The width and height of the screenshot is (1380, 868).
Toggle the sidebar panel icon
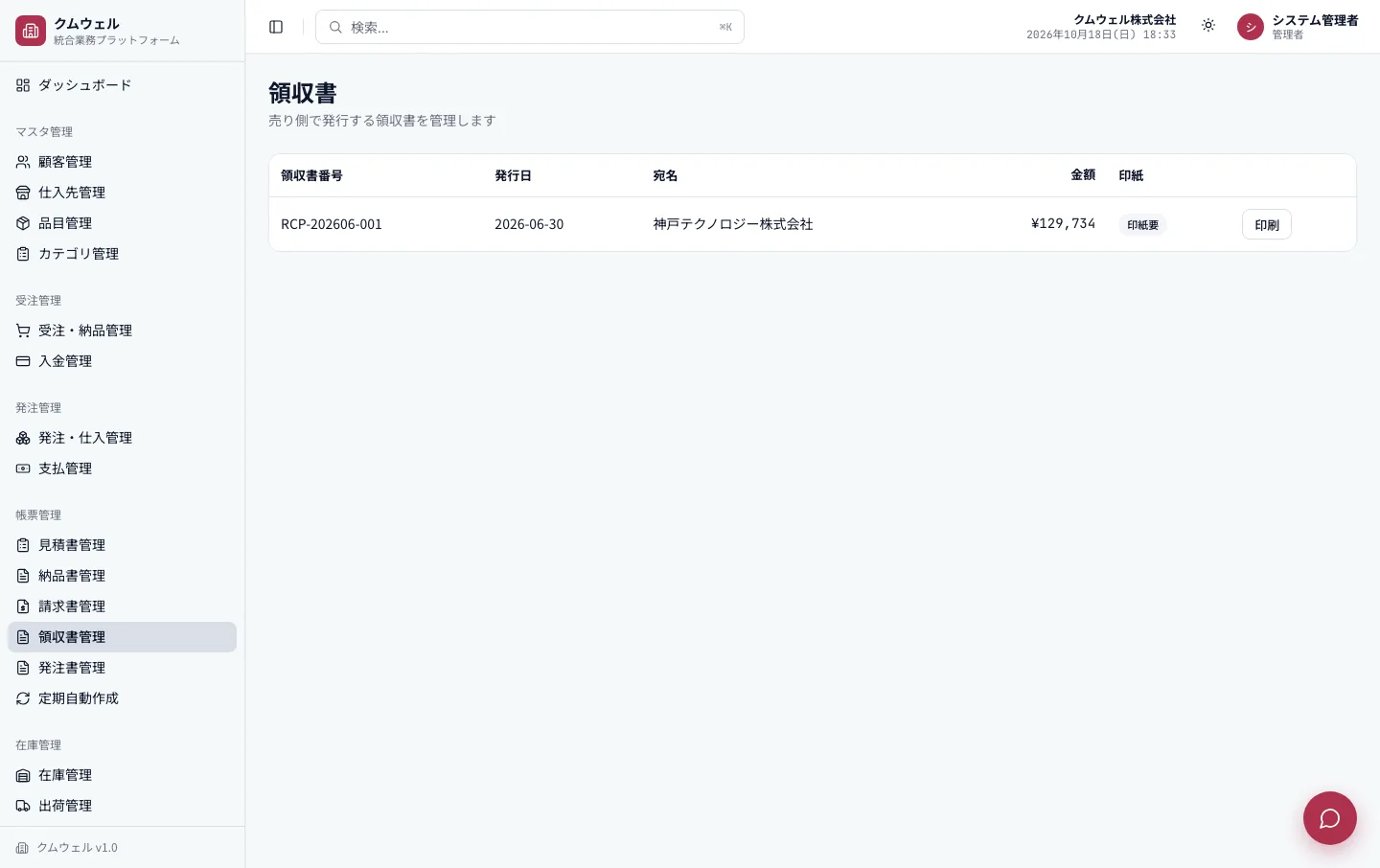276,27
